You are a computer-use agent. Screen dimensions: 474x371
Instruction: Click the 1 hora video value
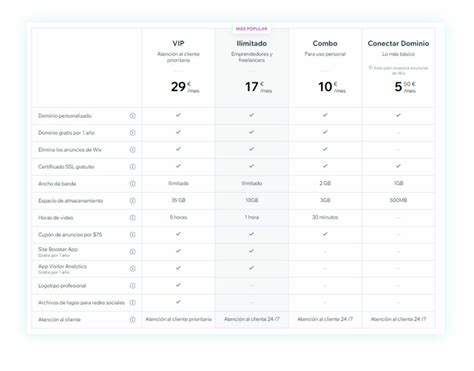click(x=252, y=217)
